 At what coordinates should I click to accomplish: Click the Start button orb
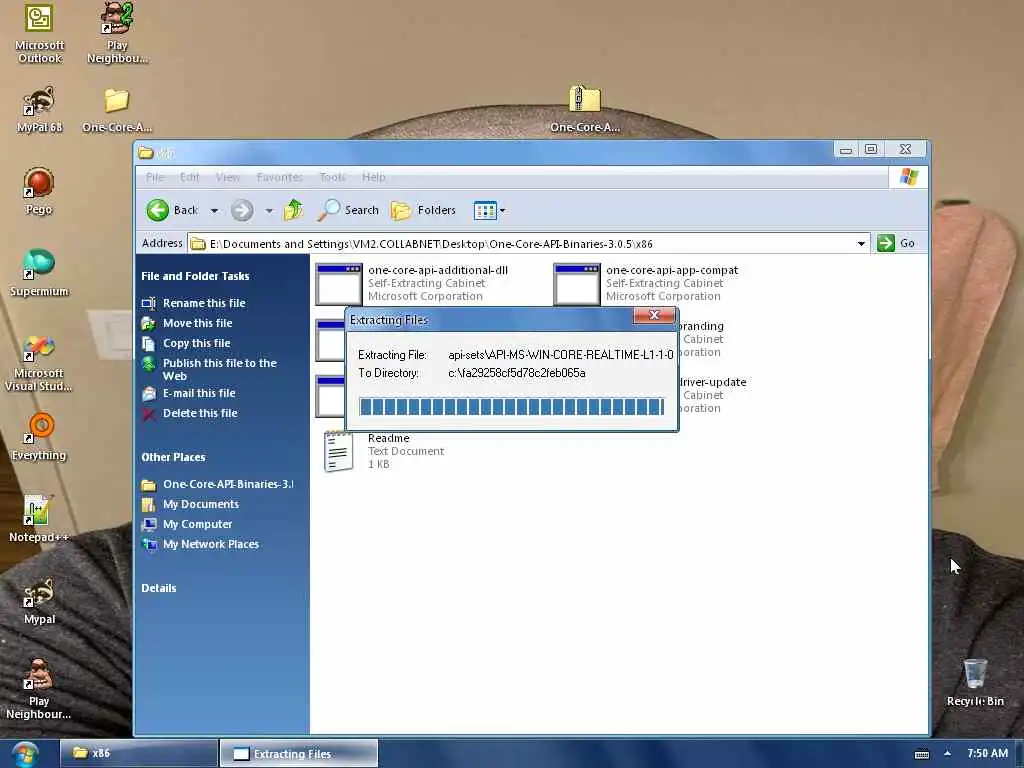[25, 754]
